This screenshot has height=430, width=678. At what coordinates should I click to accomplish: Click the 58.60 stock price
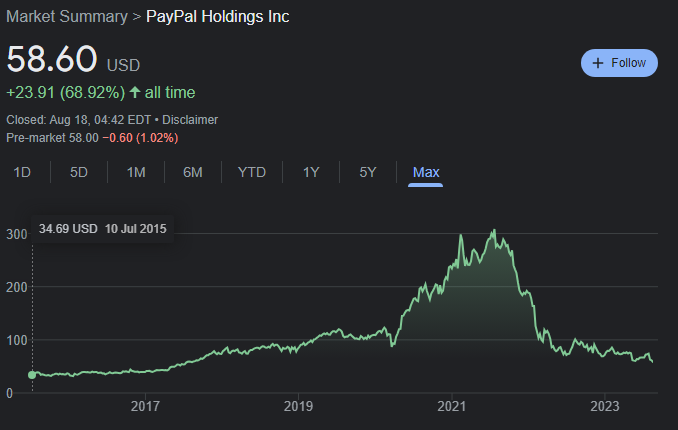coord(52,59)
